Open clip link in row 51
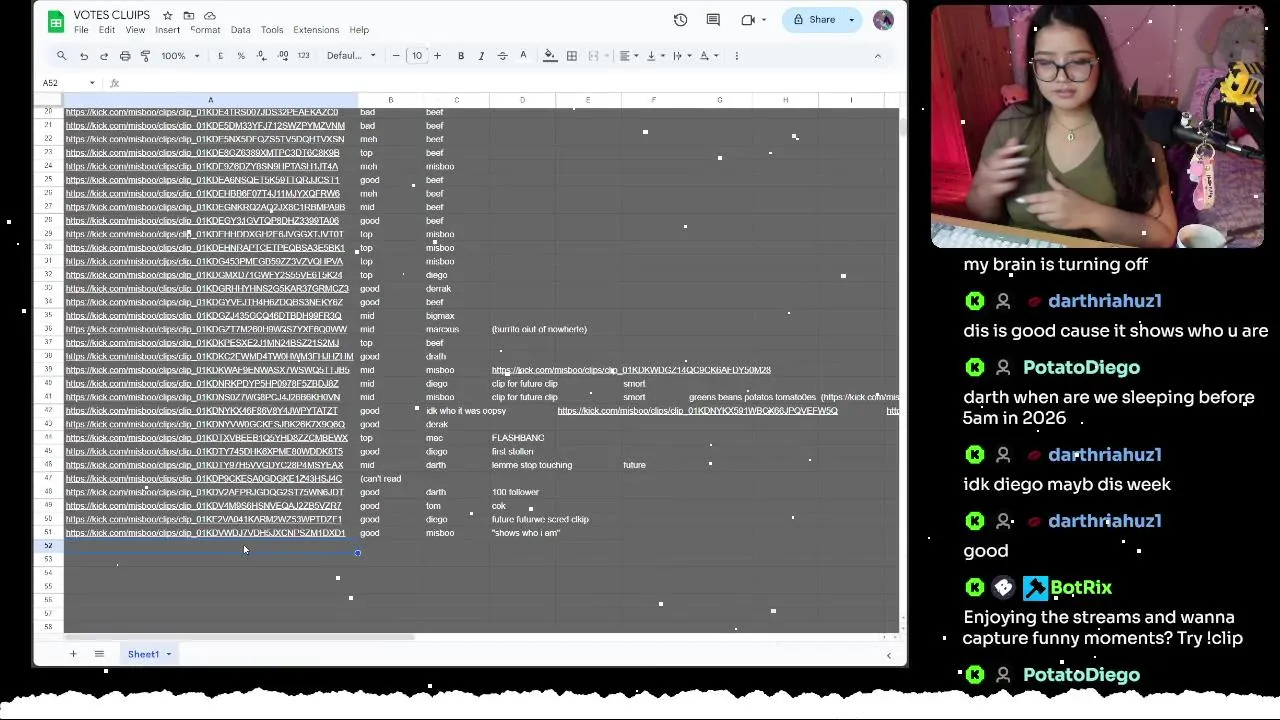 coord(205,533)
